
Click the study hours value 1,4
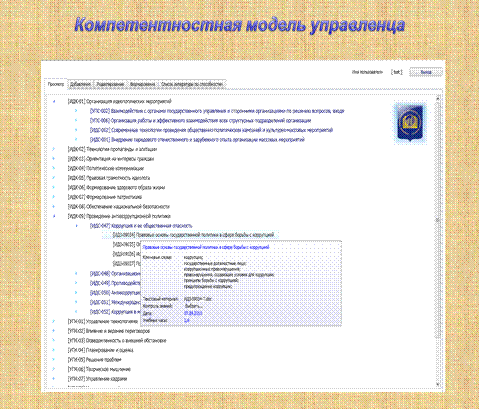(x=187, y=320)
